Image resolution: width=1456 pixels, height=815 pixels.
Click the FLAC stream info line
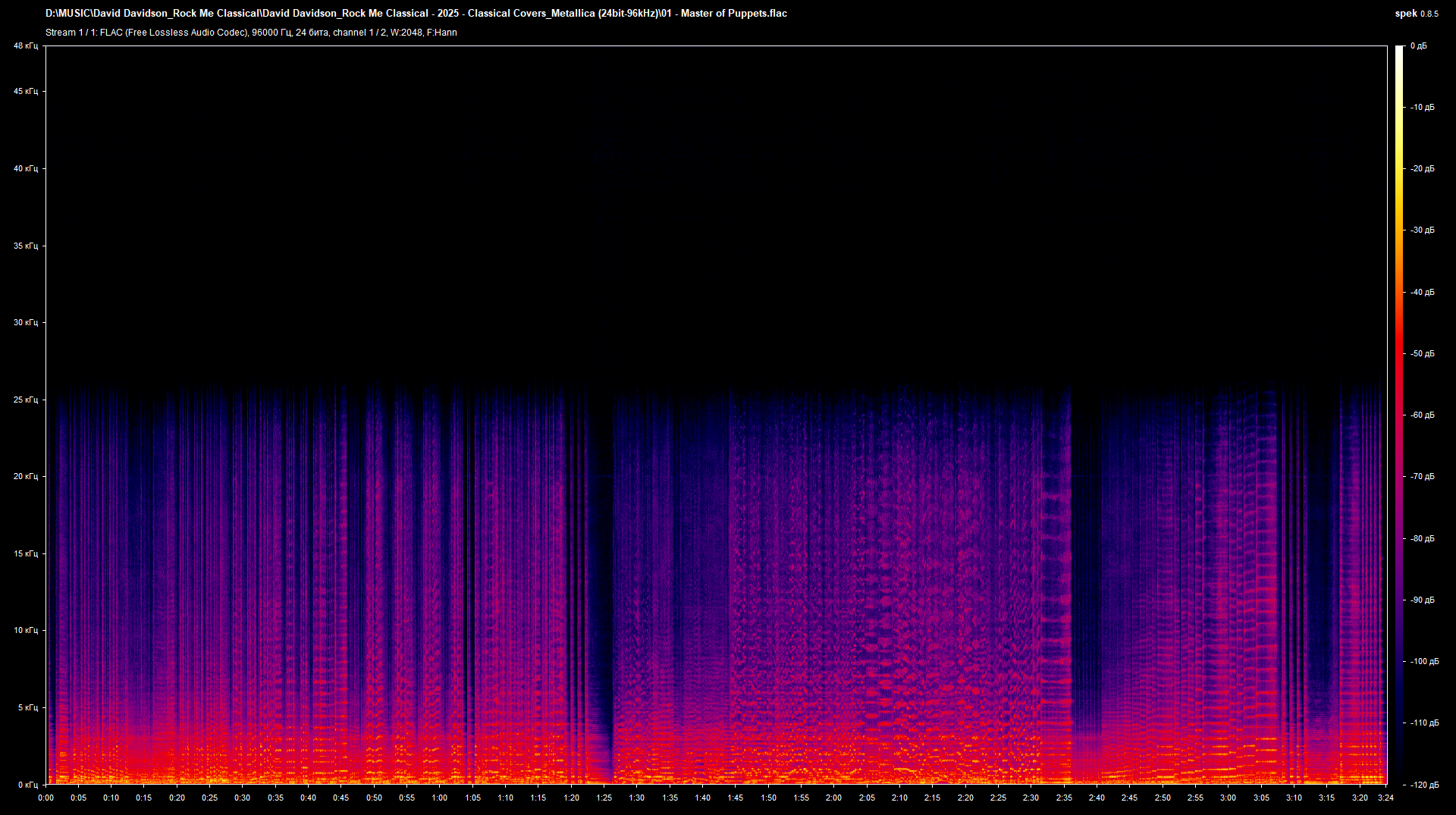pyautogui.click(x=251, y=33)
